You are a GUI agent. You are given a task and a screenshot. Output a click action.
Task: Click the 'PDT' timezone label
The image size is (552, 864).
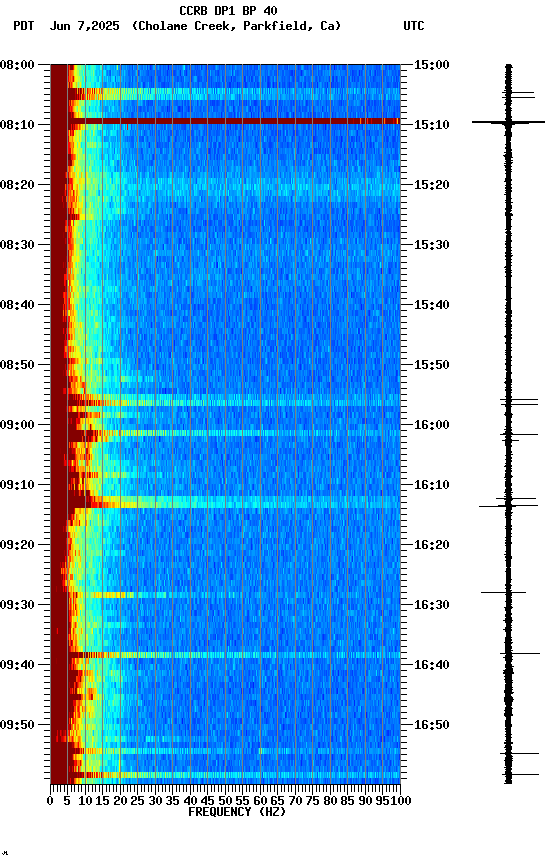[24, 26]
